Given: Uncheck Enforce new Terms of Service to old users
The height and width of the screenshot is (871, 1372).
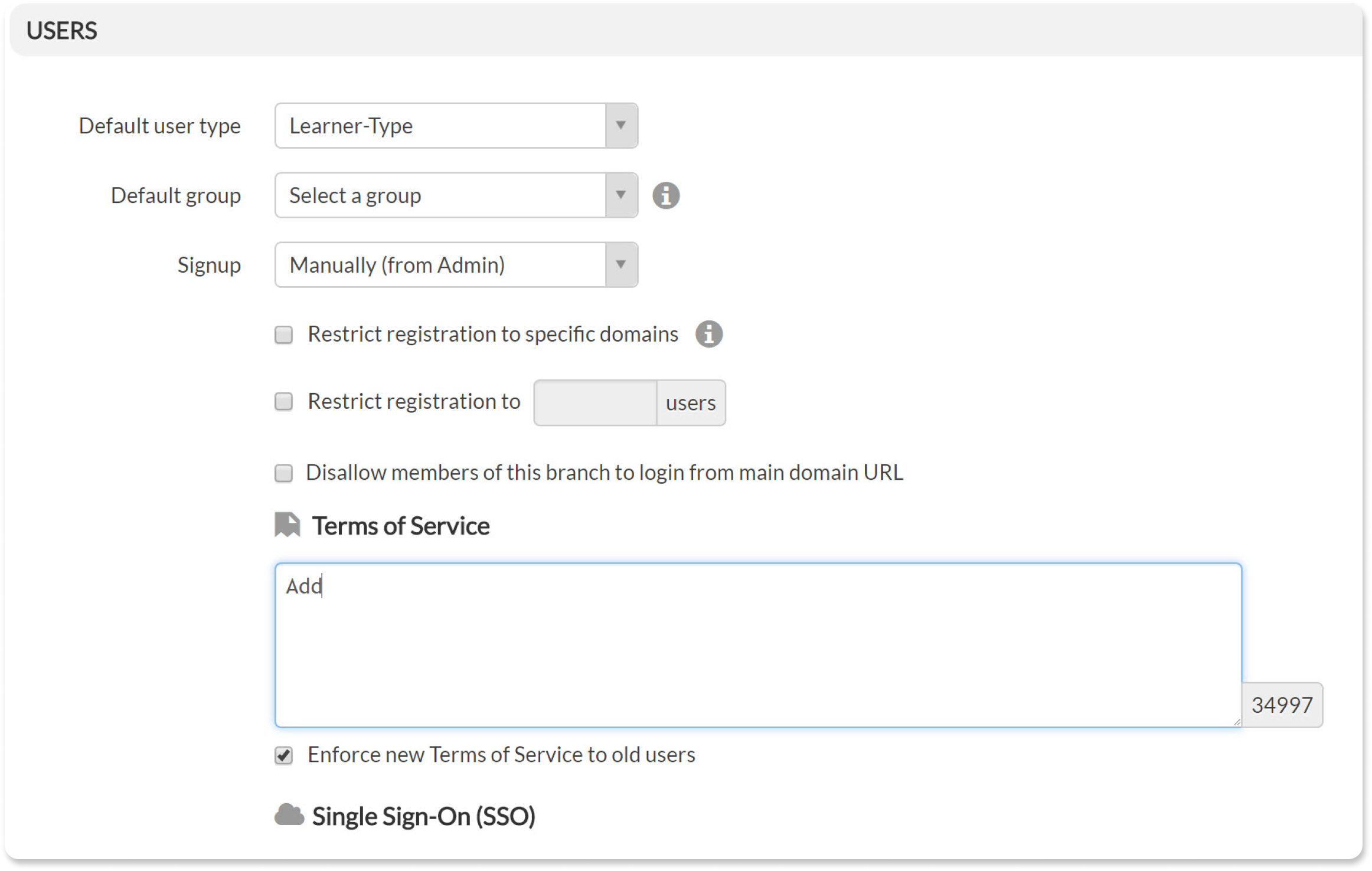Looking at the screenshot, I should [284, 755].
